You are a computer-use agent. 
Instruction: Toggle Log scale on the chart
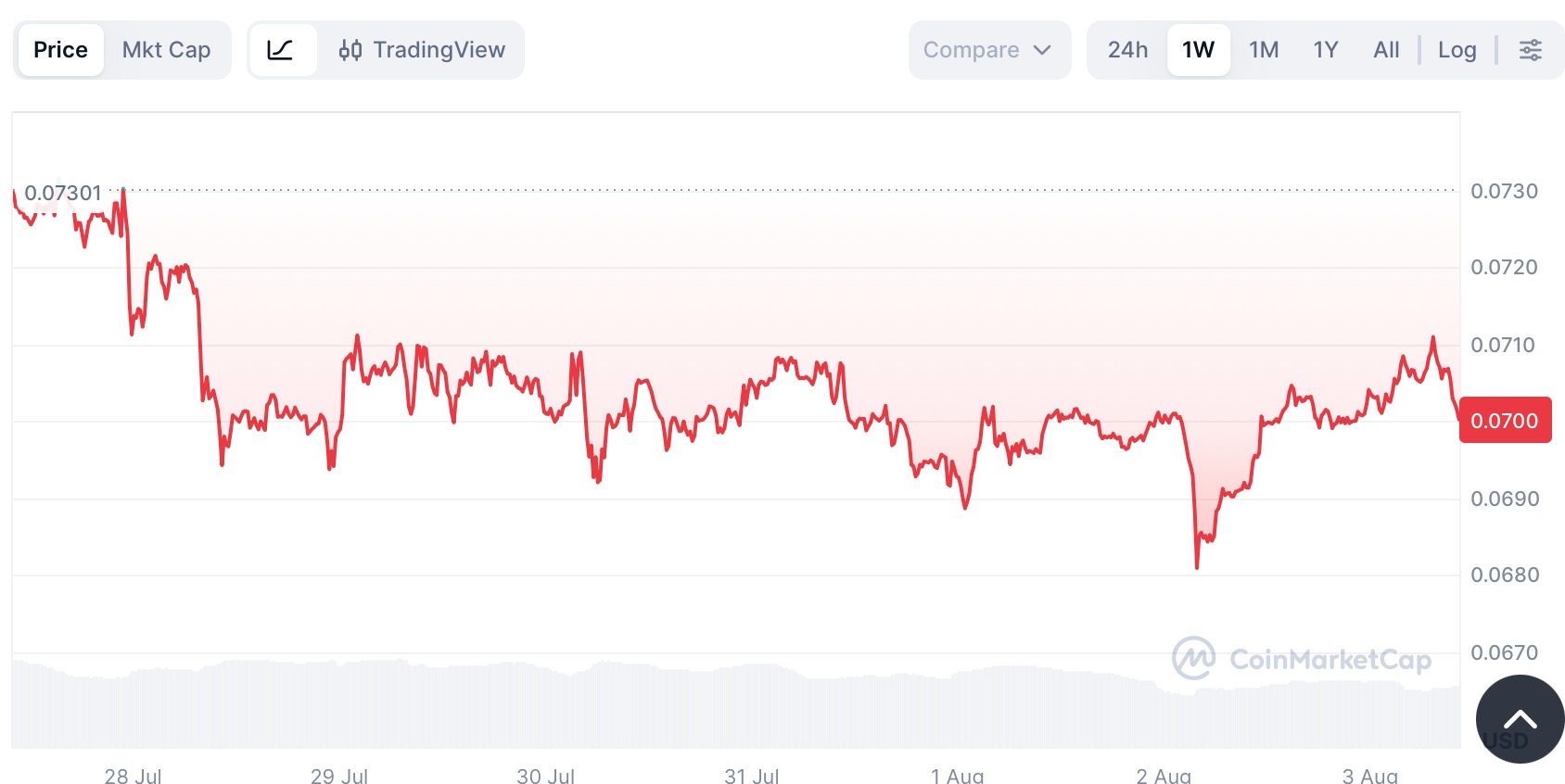point(1457,50)
